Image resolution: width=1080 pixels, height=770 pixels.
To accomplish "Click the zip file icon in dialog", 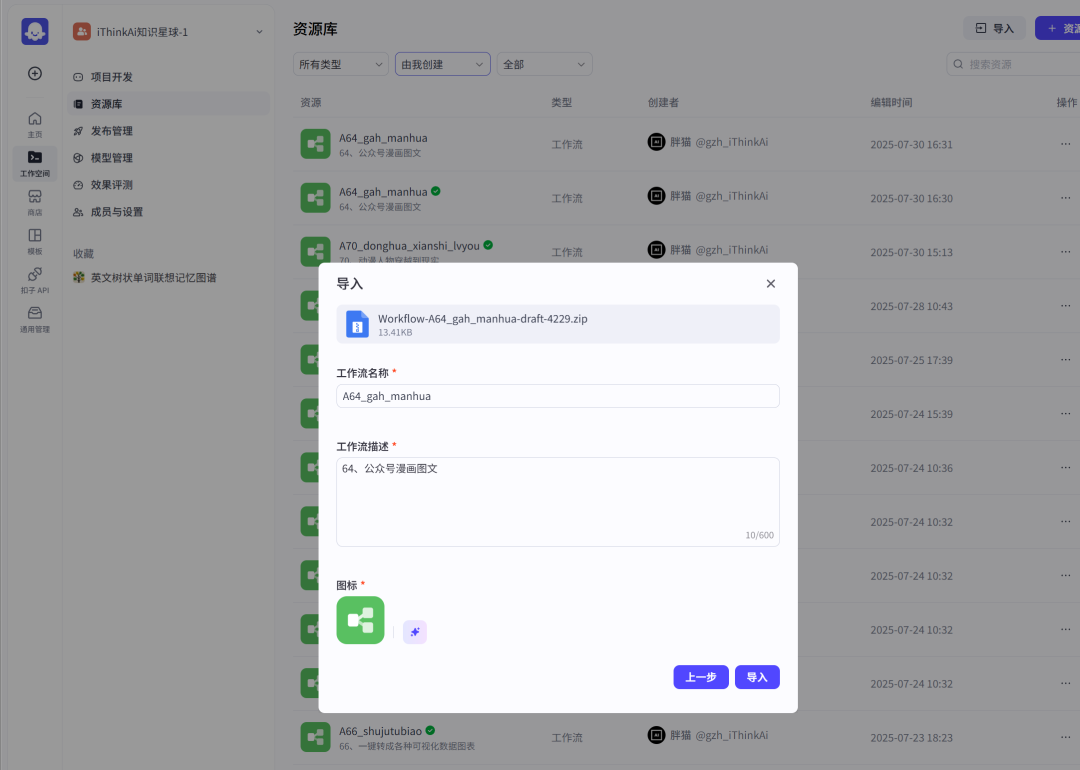I will (357, 324).
